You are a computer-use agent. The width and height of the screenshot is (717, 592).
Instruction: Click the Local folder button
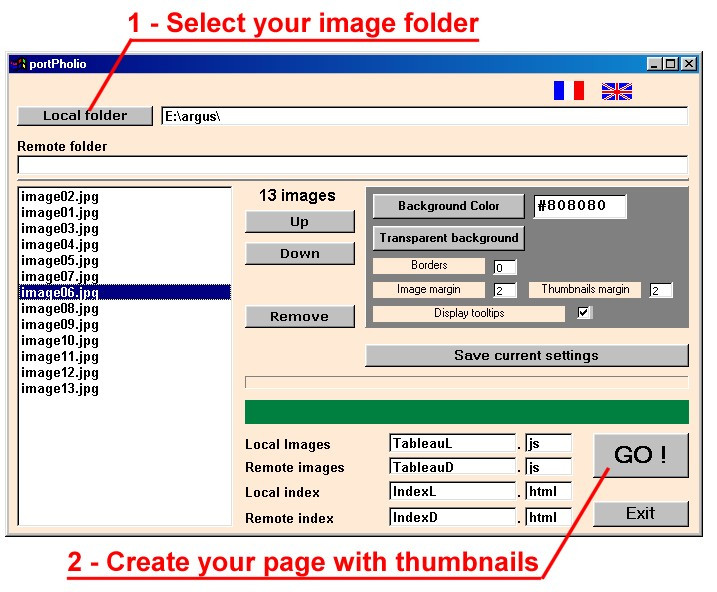tap(85, 116)
